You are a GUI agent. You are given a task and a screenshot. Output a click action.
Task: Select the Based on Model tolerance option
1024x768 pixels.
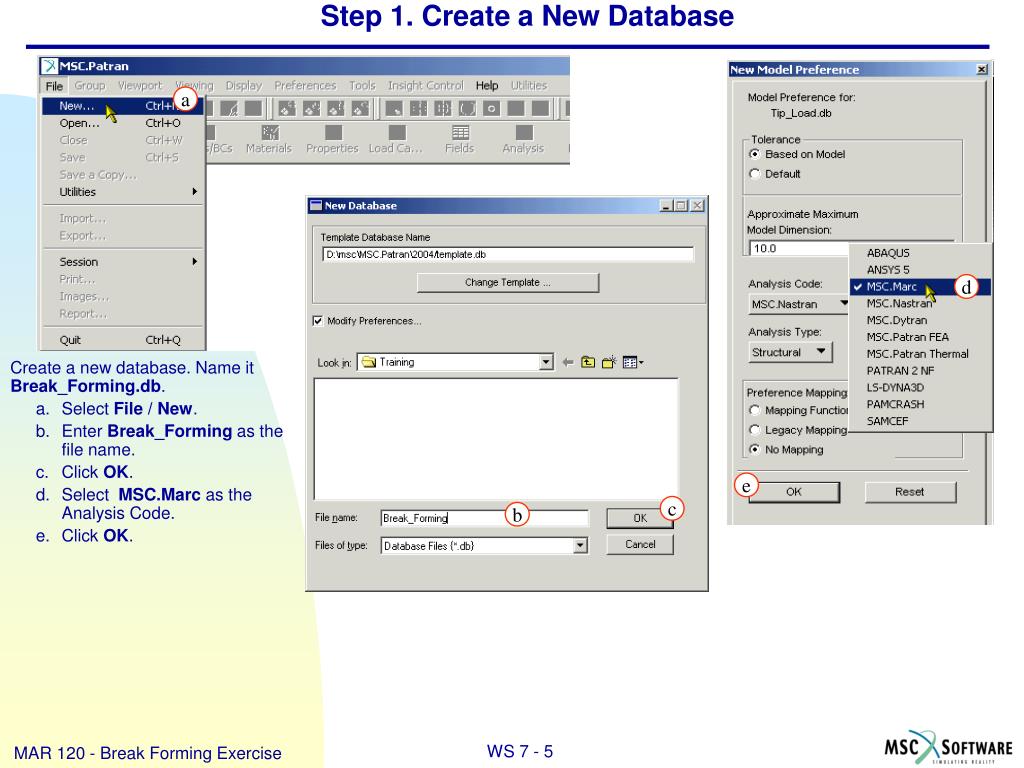[x=755, y=154]
